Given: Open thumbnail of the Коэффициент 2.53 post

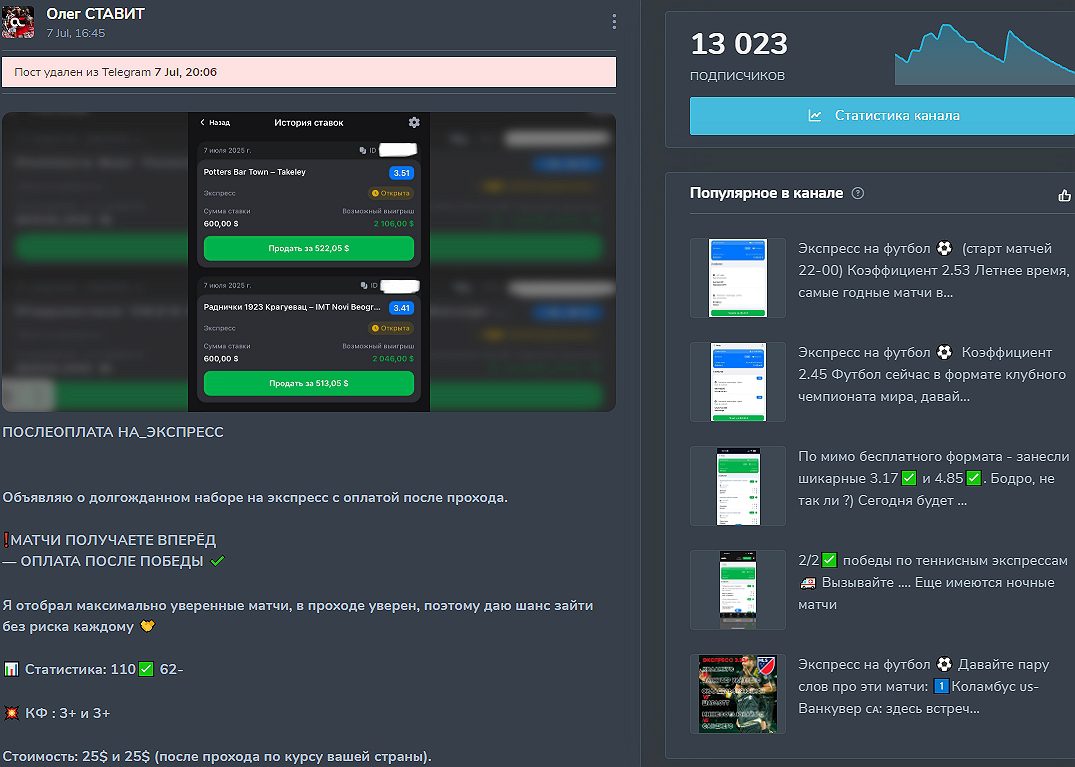Looking at the screenshot, I should pyautogui.click(x=738, y=278).
